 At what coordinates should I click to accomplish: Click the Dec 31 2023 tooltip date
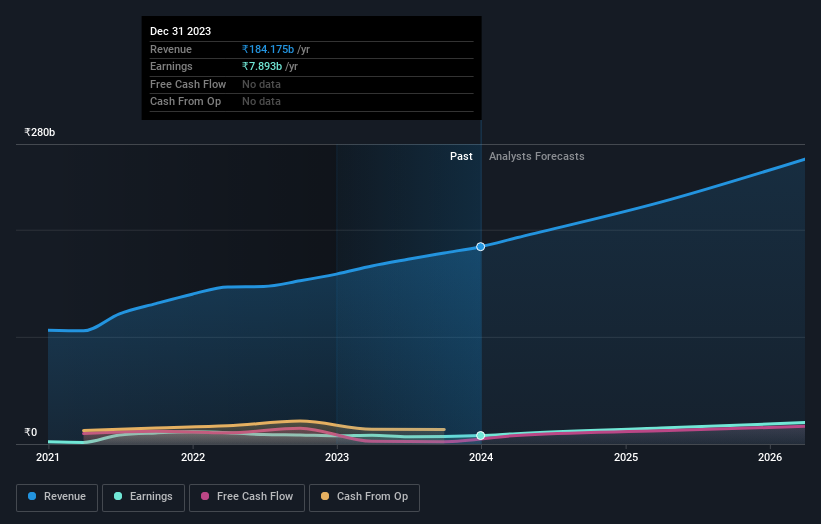[181, 31]
